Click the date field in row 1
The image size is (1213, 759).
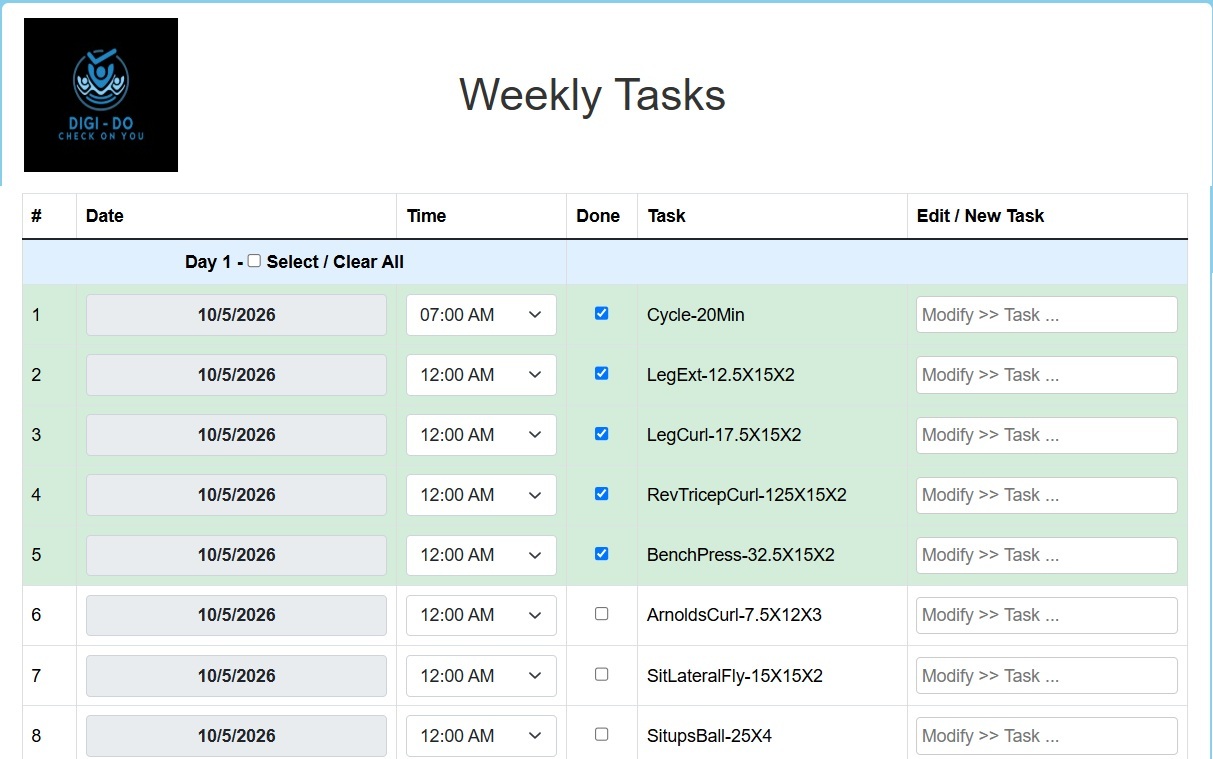click(x=236, y=315)
